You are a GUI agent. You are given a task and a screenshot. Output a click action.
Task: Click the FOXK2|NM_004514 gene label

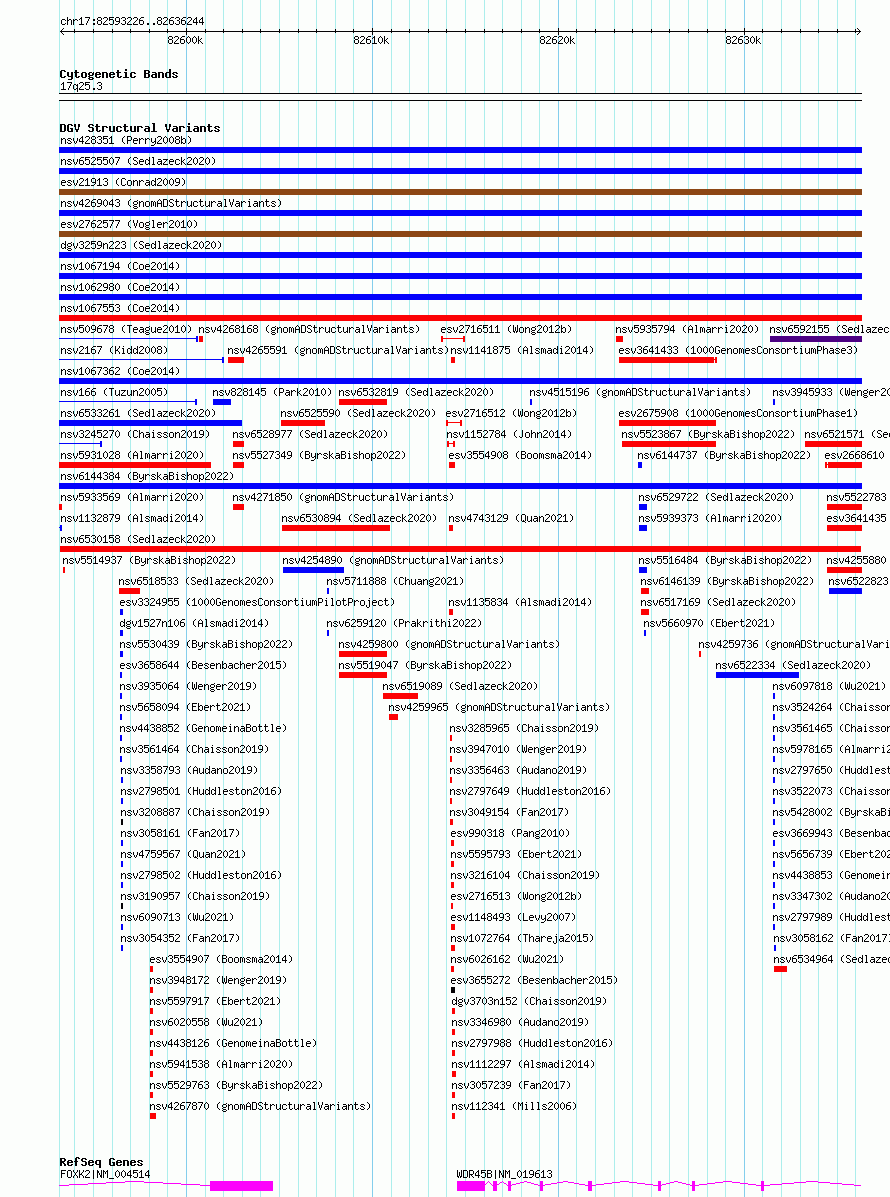point(105,1174)
